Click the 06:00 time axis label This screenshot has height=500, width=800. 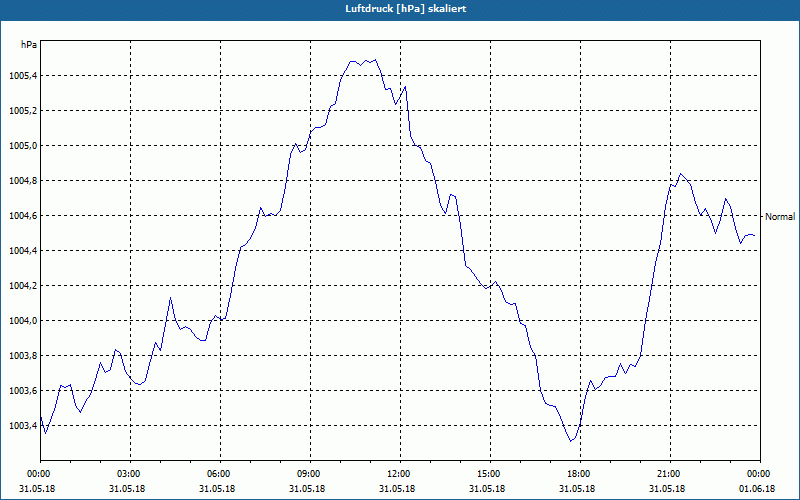click(220, 474)
